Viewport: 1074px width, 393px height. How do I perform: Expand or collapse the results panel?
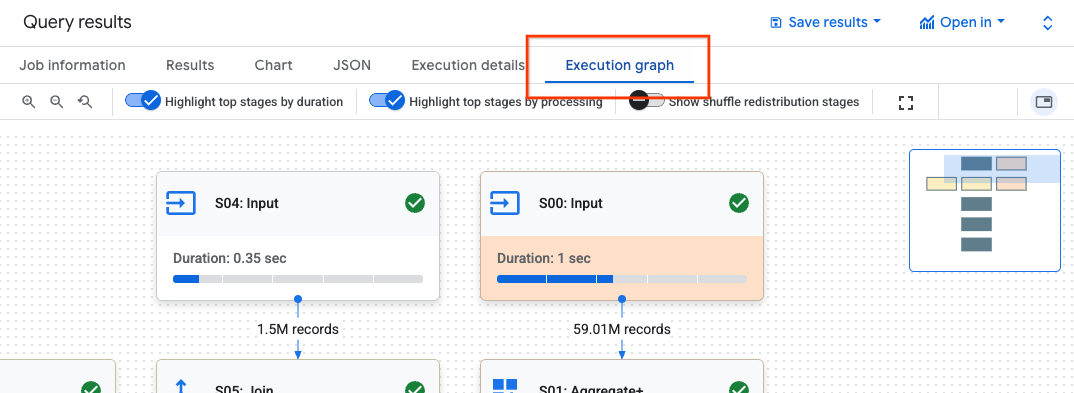point(1047,23)
